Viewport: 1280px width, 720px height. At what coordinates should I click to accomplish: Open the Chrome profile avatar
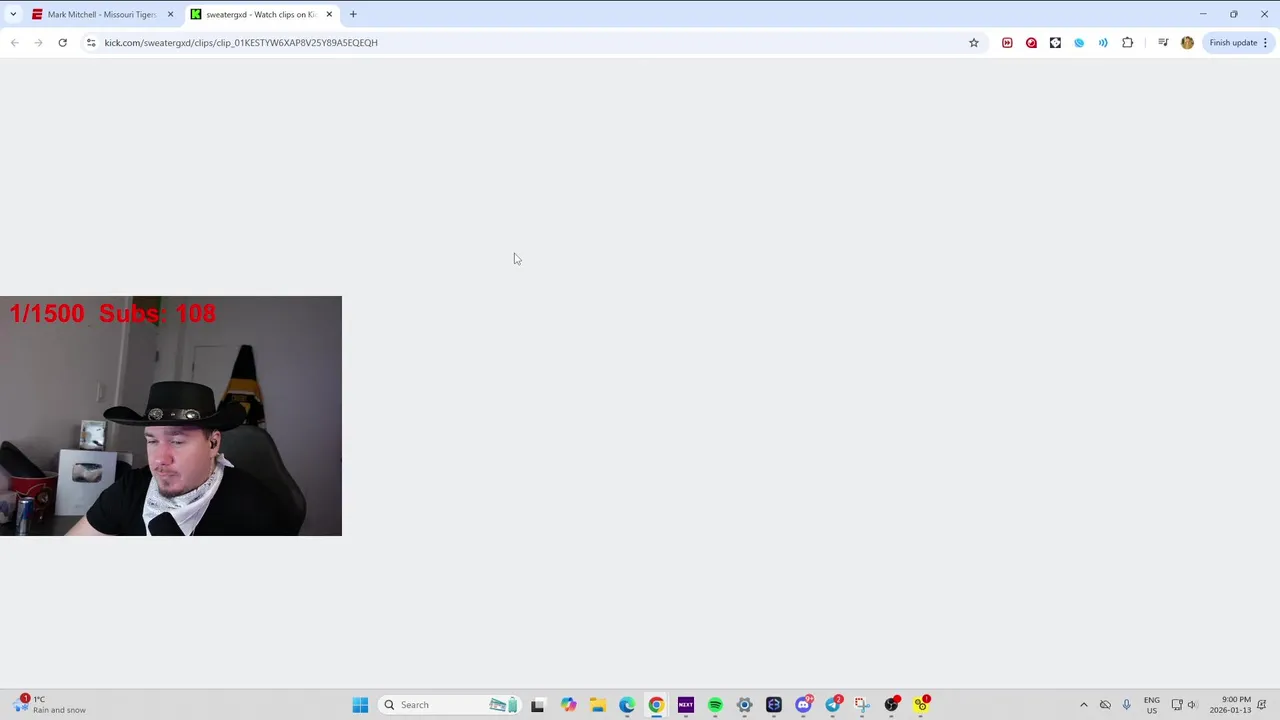click(x=1187, y=43)
